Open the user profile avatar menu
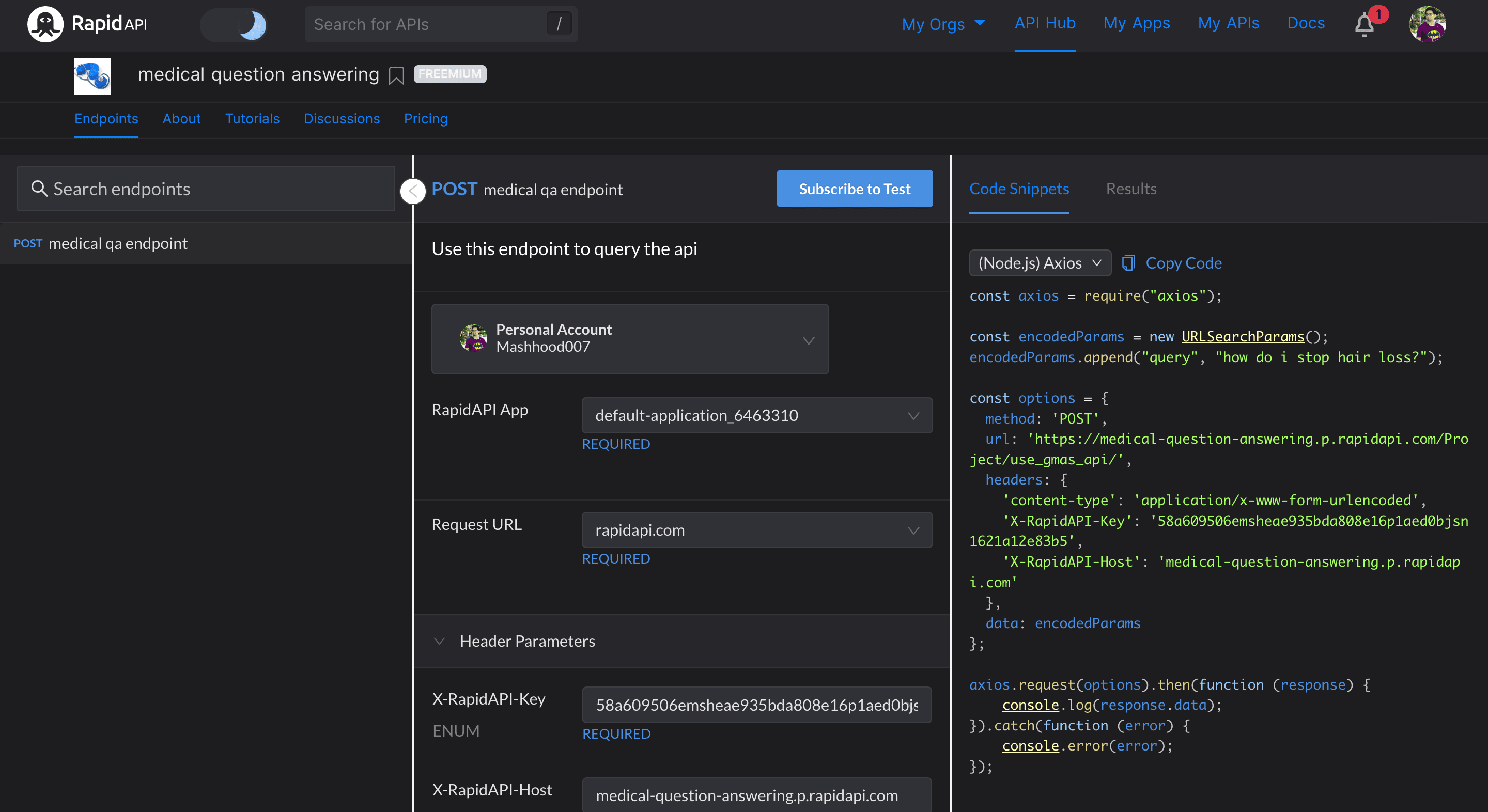Viewport: 1488px width, 812px height. 1428,24
